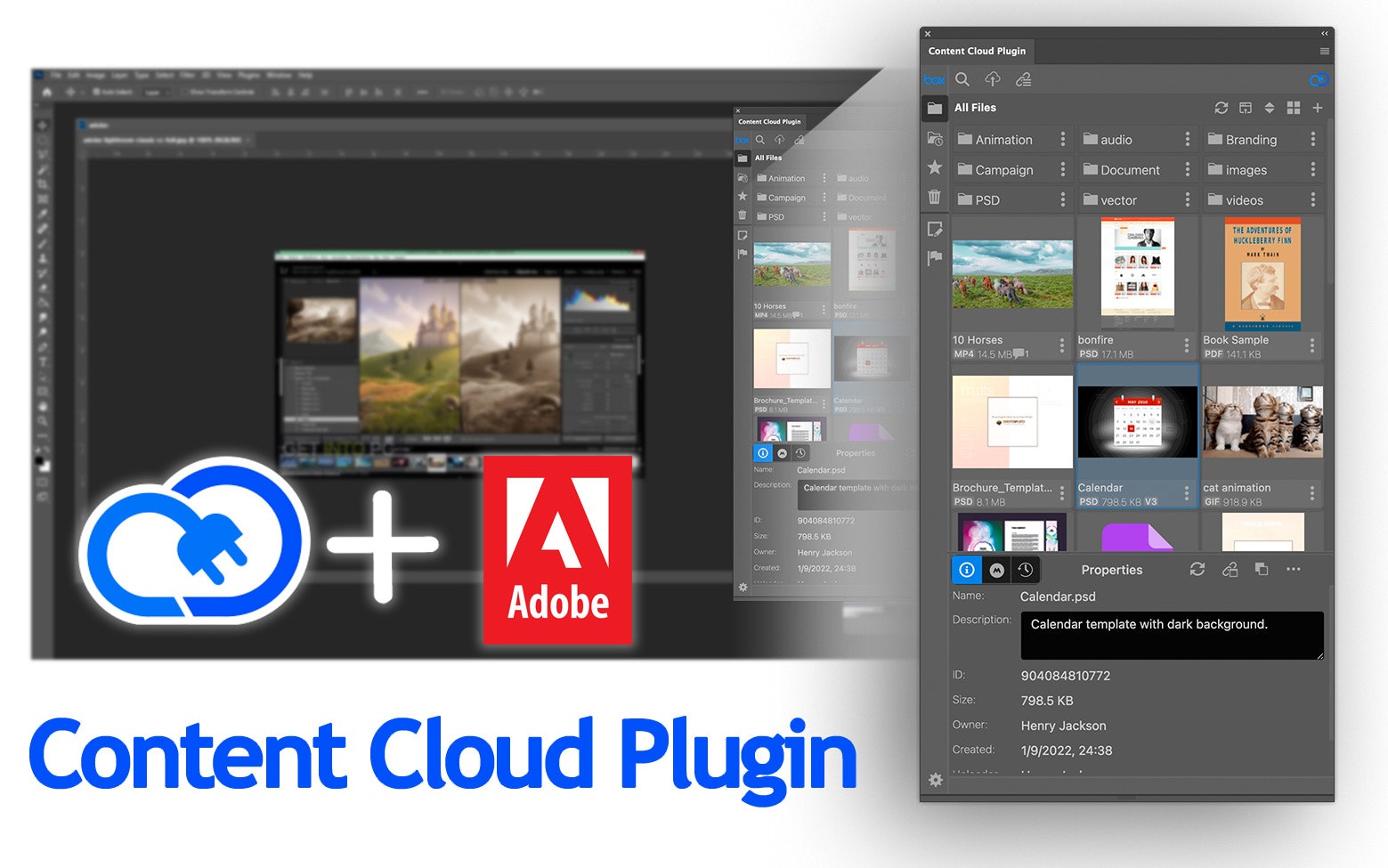This screenshot has width=1388, height=868.
Task: Open Campaign folder three-dot menu
Action: (1063, 170)
